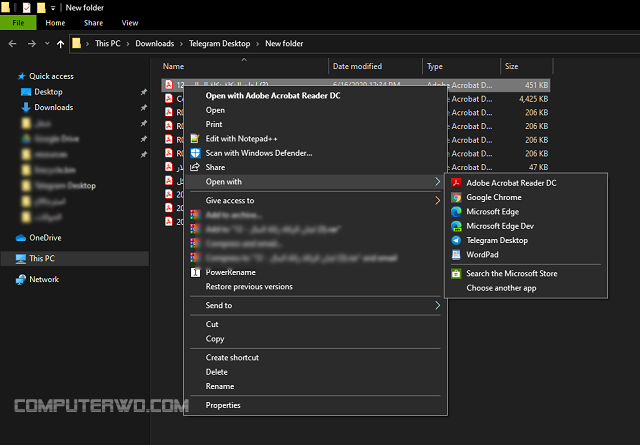The width and height of the screenshot is (640, 445).
Task: Select This PC in the sidebar
Action: click(x=42, y=258)
